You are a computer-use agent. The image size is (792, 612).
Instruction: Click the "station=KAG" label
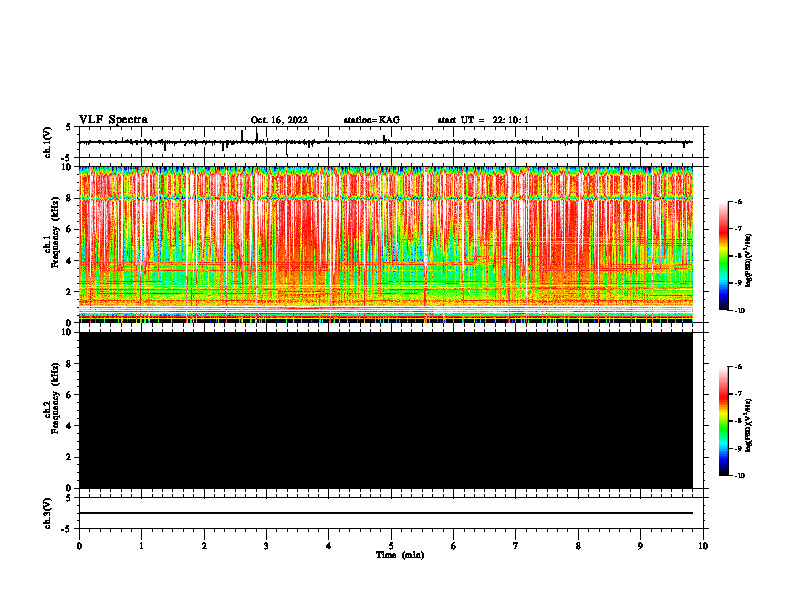click(x=371, y=120)
